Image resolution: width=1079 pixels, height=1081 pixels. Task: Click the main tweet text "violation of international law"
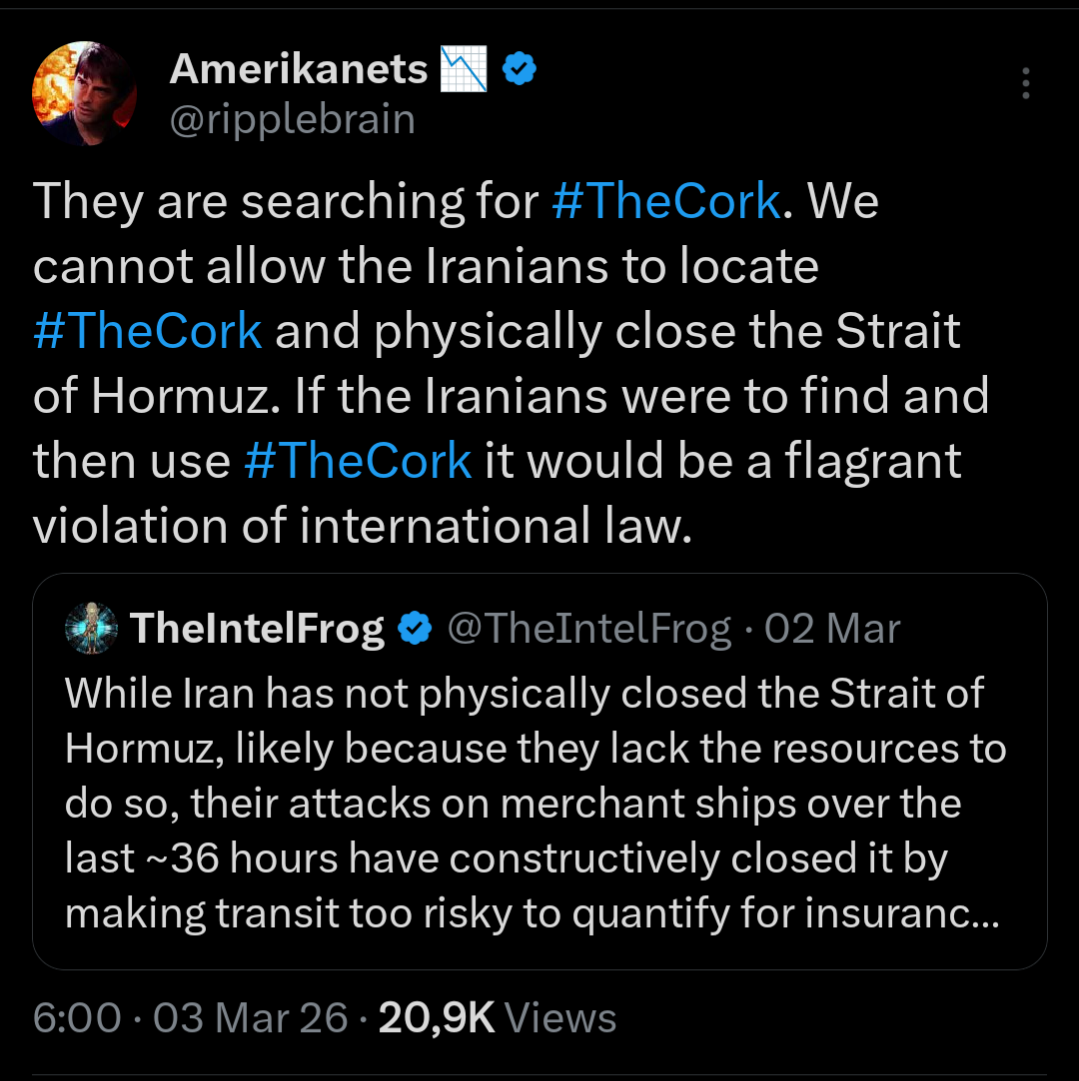click(x=362, y=526)
